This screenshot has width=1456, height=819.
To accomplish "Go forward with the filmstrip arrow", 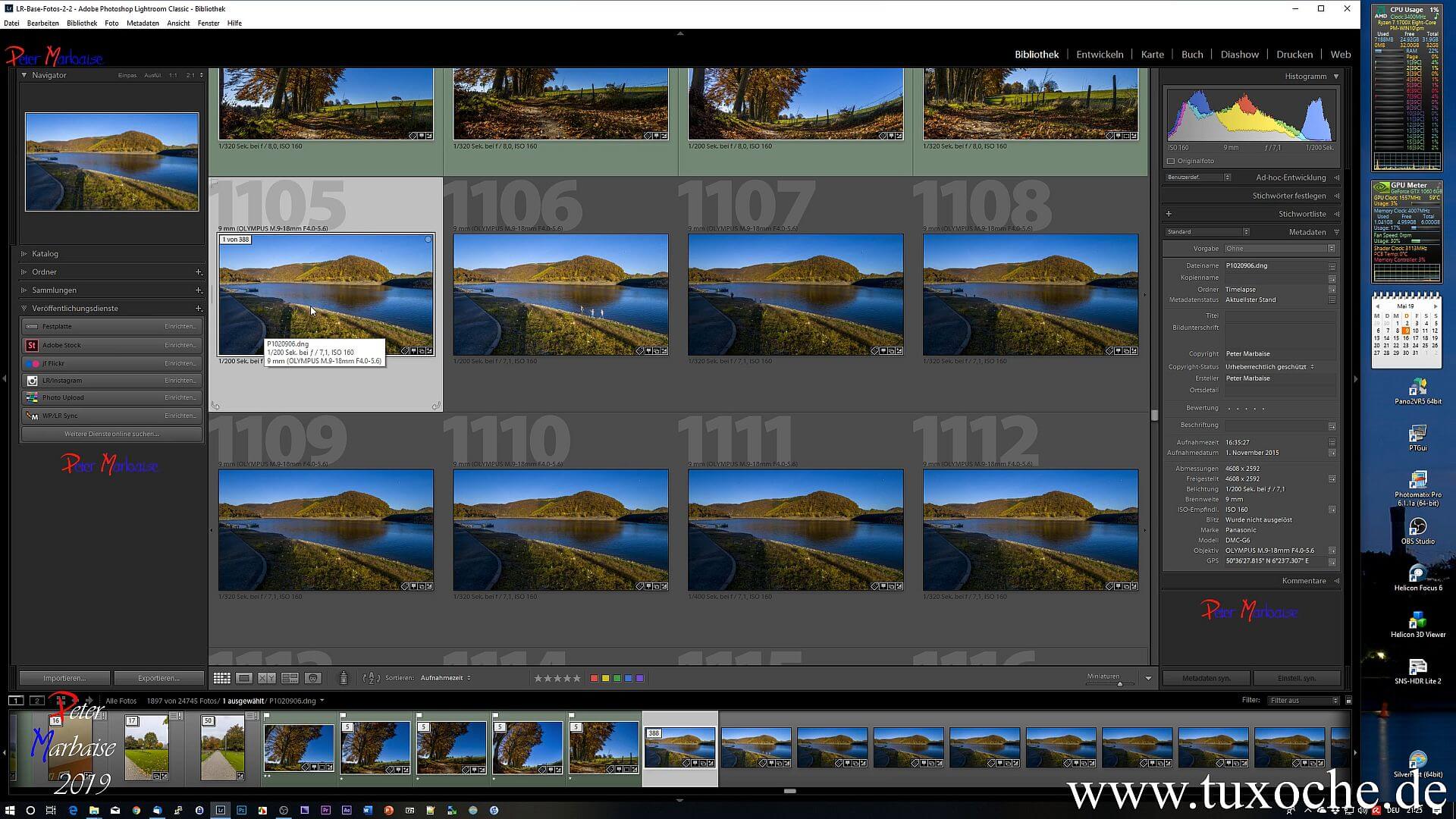I will [x=89, y=701].
